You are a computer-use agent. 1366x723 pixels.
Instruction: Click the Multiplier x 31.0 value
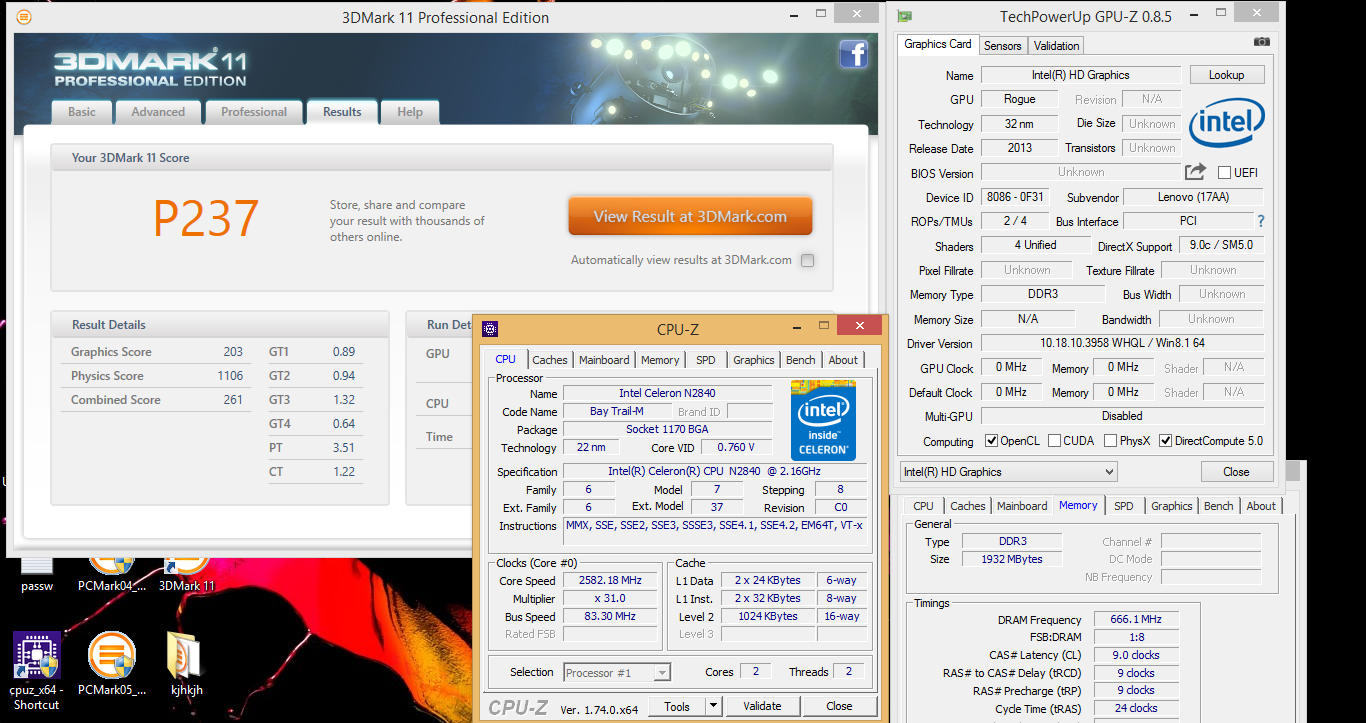coord(610,598)
